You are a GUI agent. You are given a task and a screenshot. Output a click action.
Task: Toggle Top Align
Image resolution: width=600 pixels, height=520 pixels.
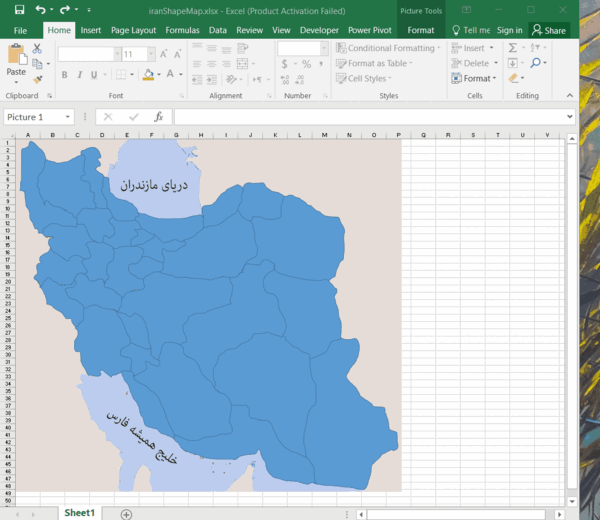(x=197, y=48)
